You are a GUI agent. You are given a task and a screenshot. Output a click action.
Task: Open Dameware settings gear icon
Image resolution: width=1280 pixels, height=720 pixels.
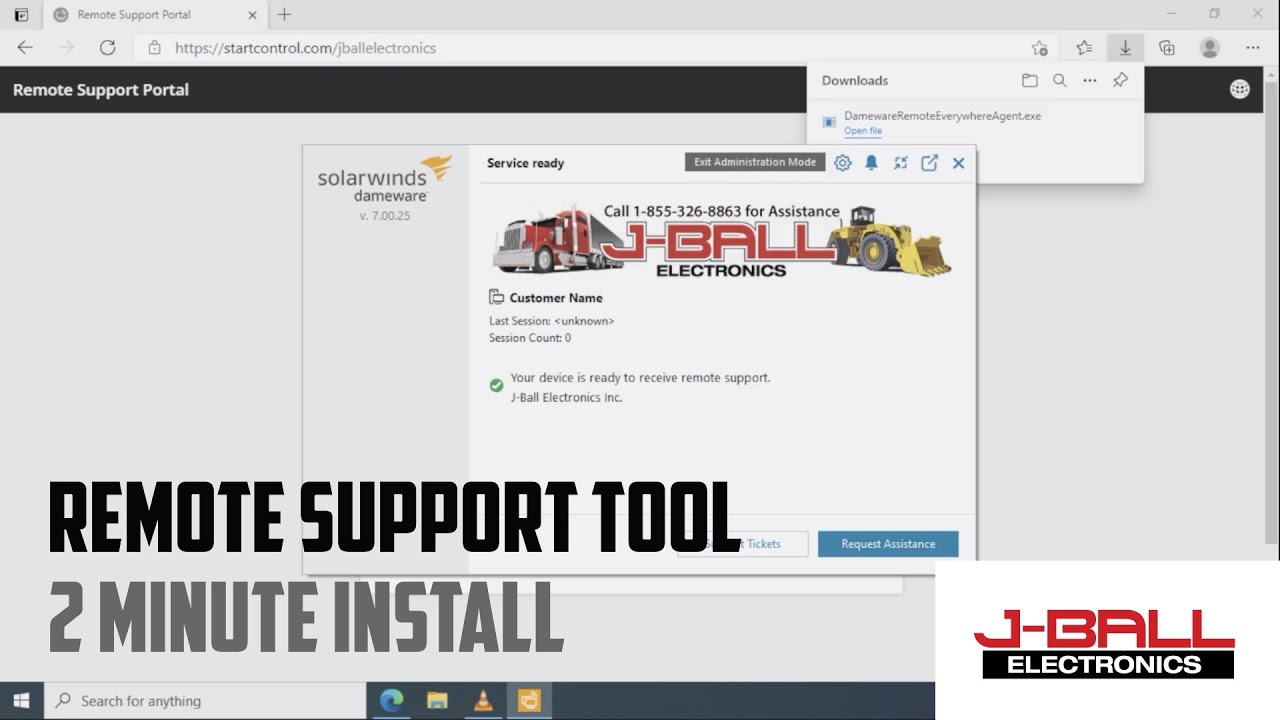pyautogui.click(x=843, y=163)
